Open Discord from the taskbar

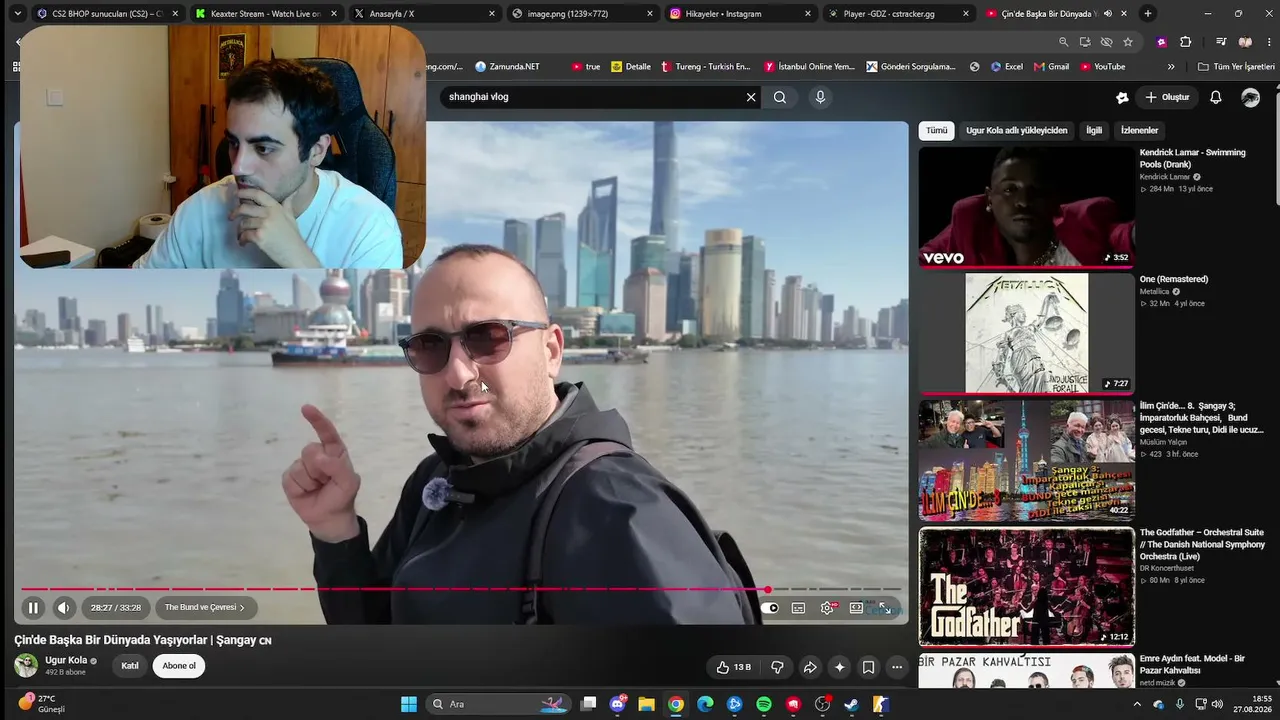point(618,704)
